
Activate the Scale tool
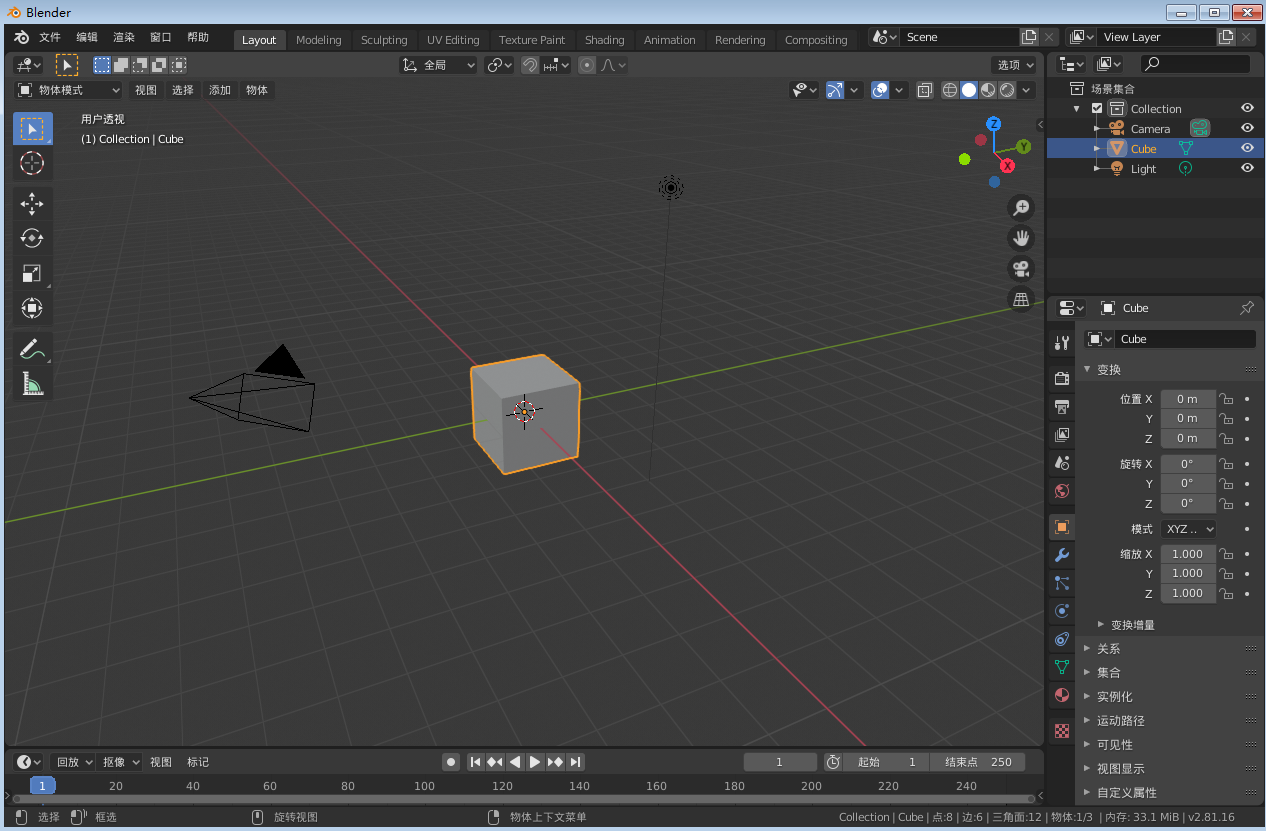click(x=32, y=273)
